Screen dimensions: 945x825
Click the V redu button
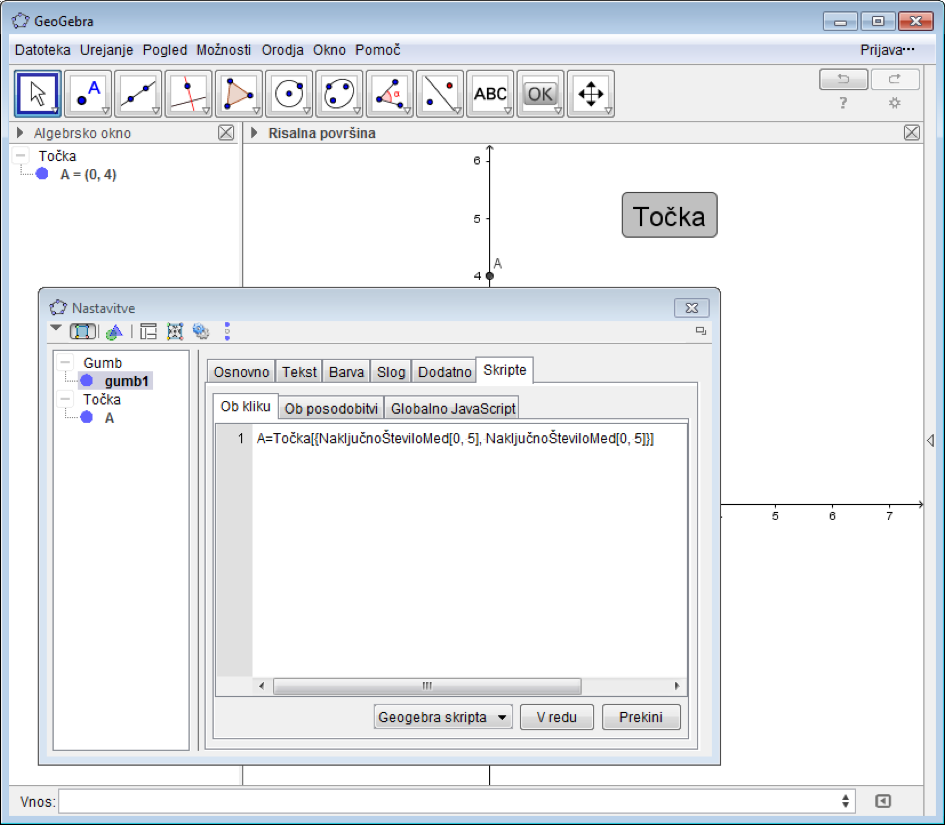tap(556, 717)
